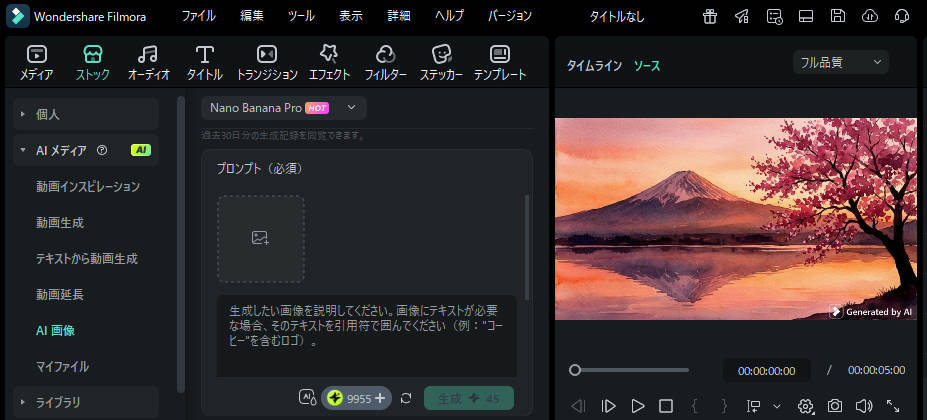Viewport: 927px width, 420px height.
Task: Play the preview video
Action: pos(638,406)
